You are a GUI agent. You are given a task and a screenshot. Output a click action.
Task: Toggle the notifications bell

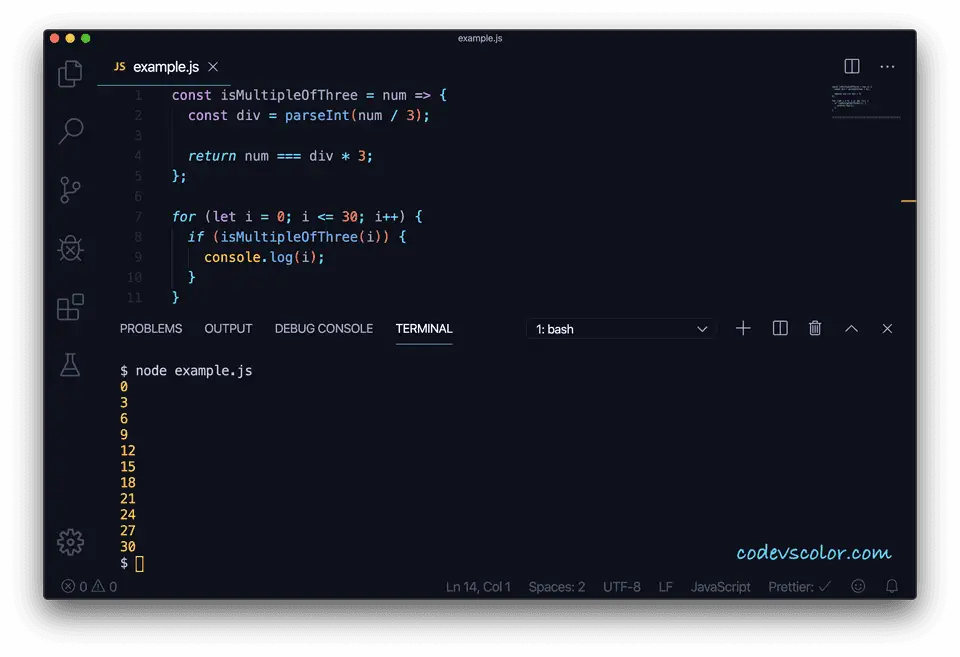click(891, 587)
